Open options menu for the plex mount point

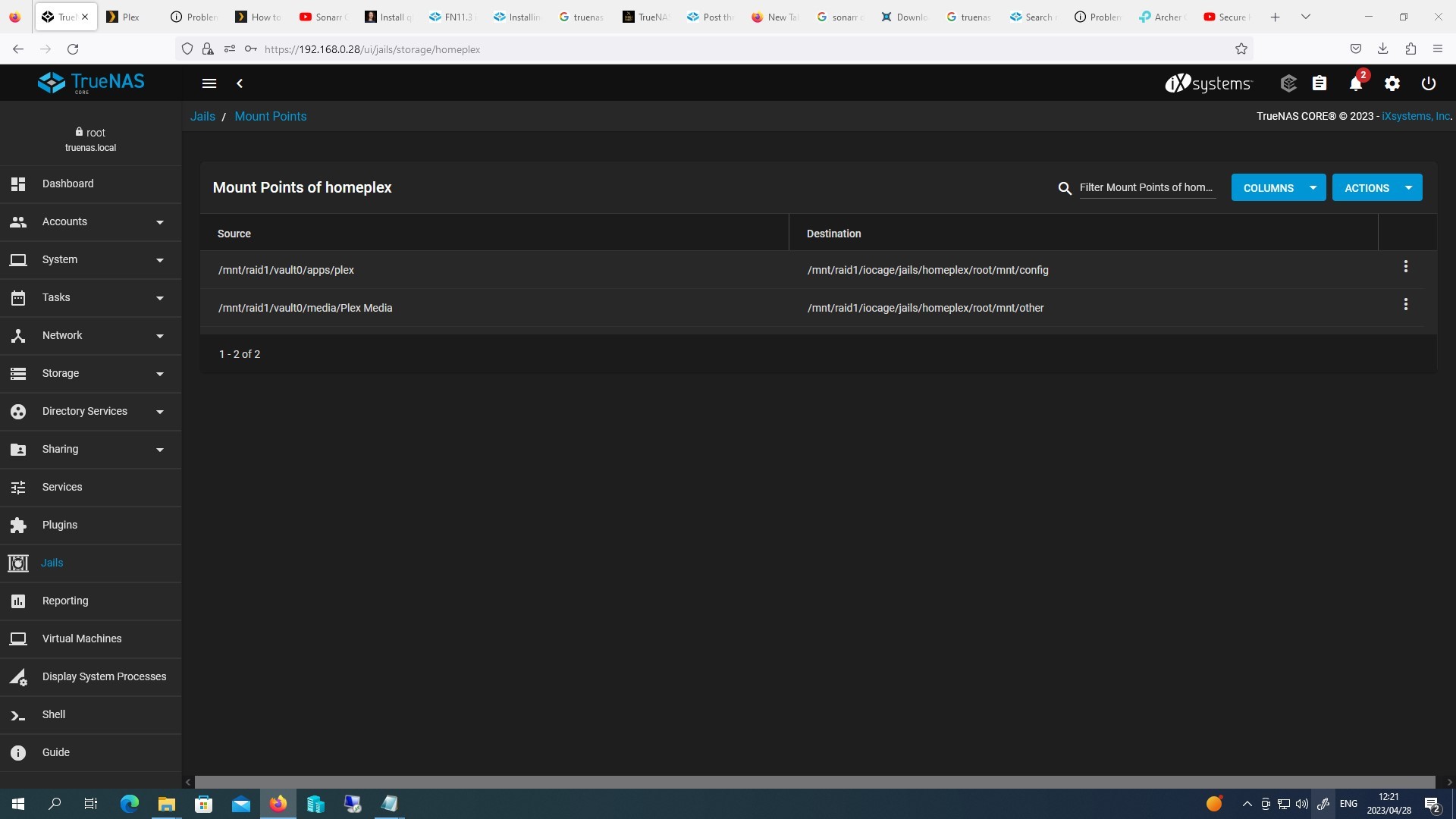(1406, 266)
